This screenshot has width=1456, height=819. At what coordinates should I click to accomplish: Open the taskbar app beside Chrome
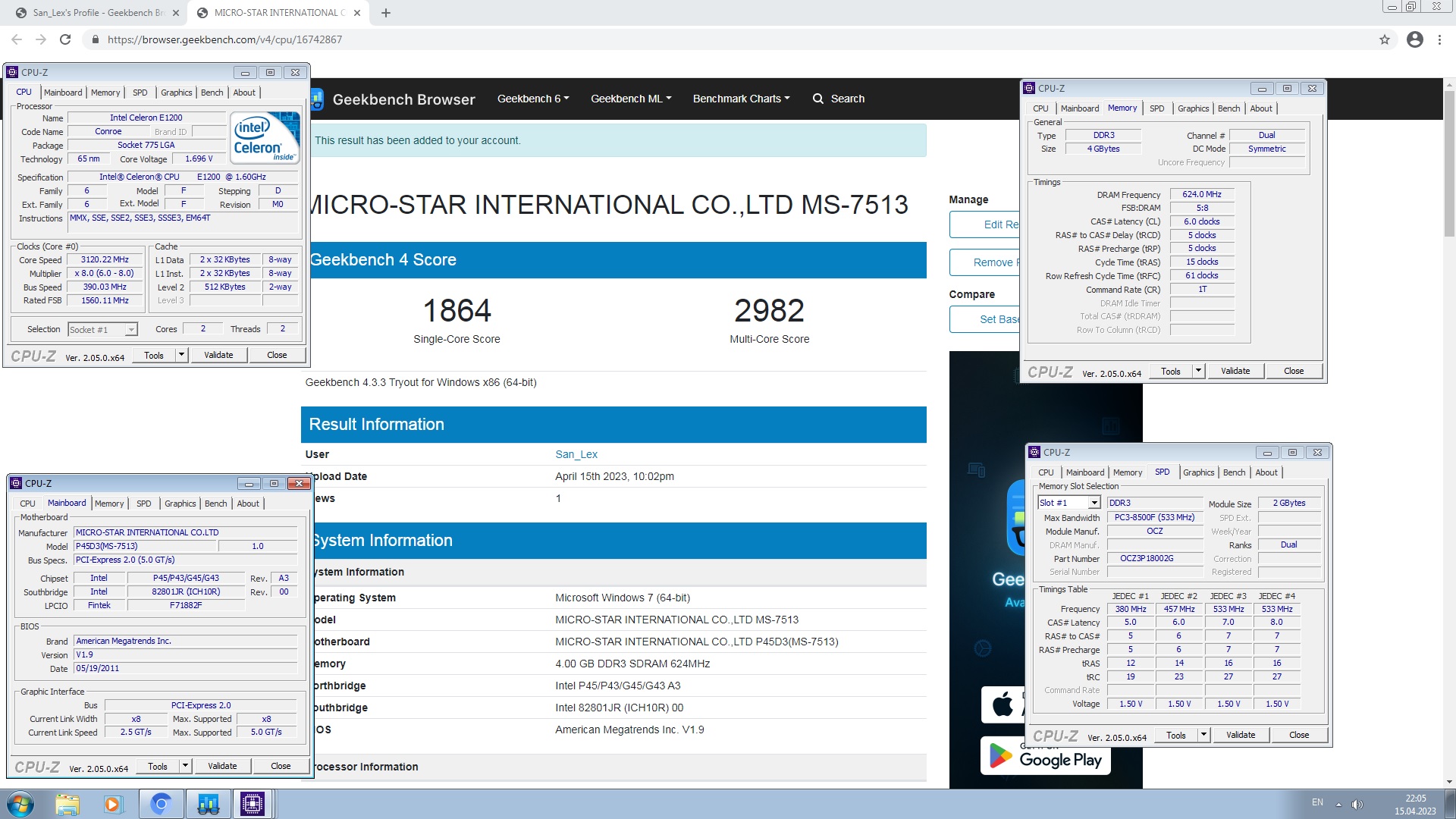click(x=208, y=804)
